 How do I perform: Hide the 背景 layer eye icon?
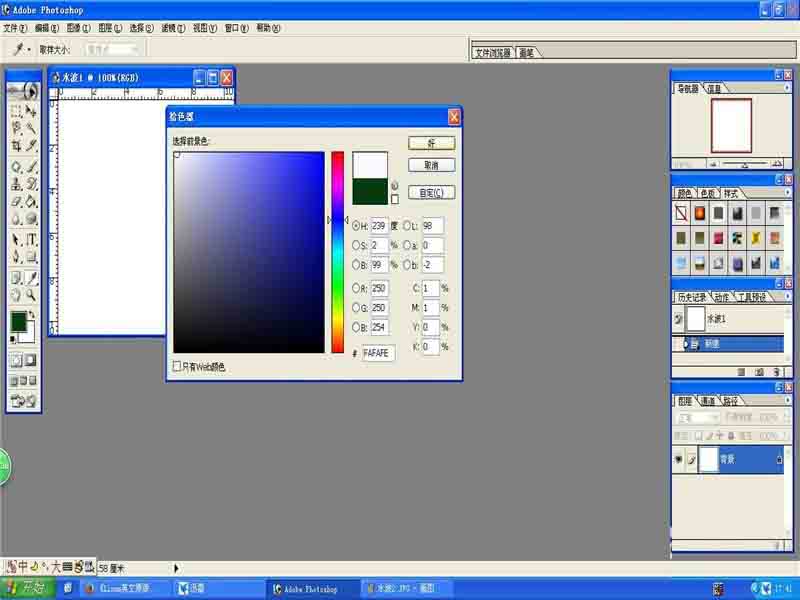point(678,459)
